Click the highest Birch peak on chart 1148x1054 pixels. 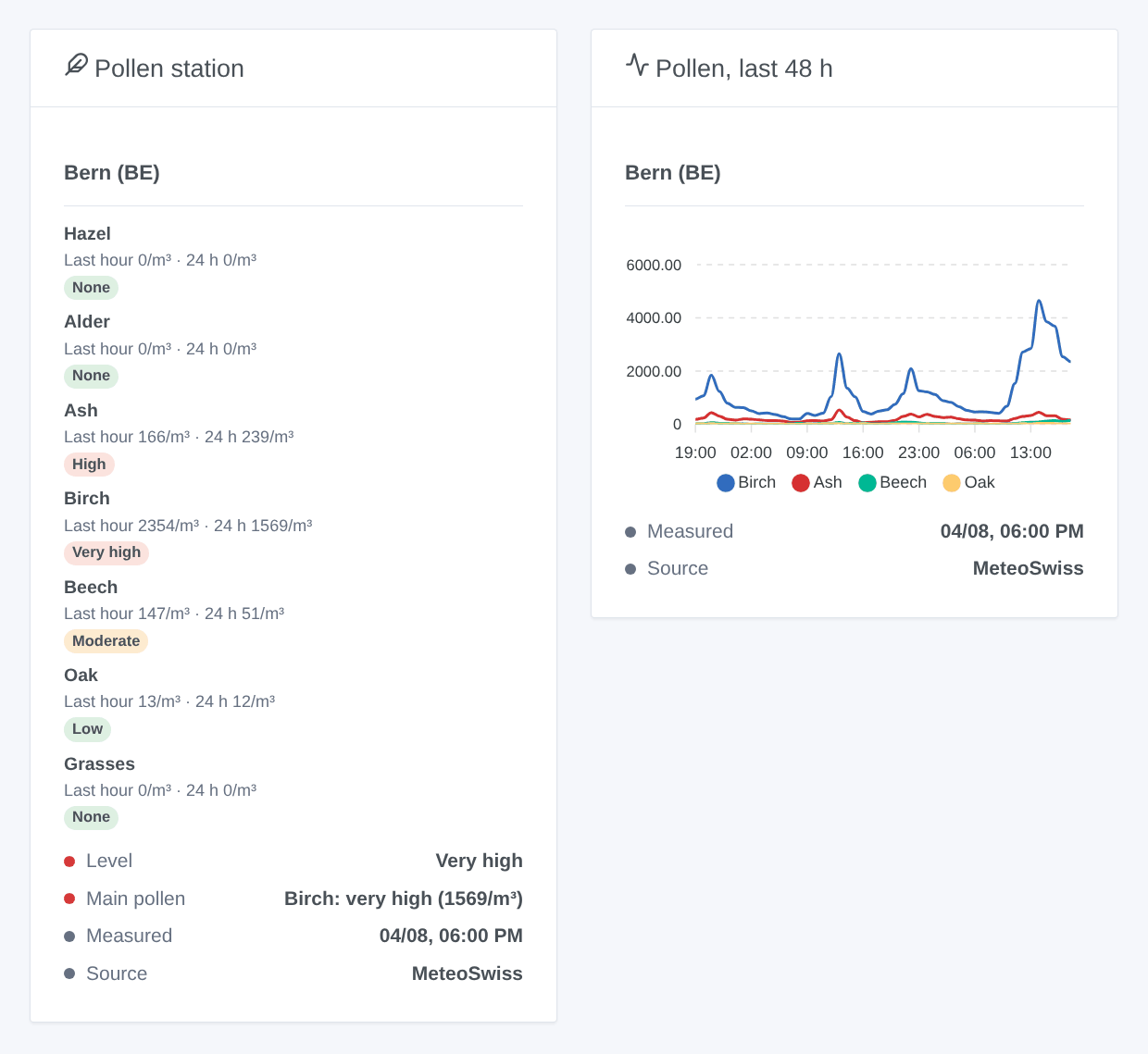pyautogui.click(x=1039, y=301)
